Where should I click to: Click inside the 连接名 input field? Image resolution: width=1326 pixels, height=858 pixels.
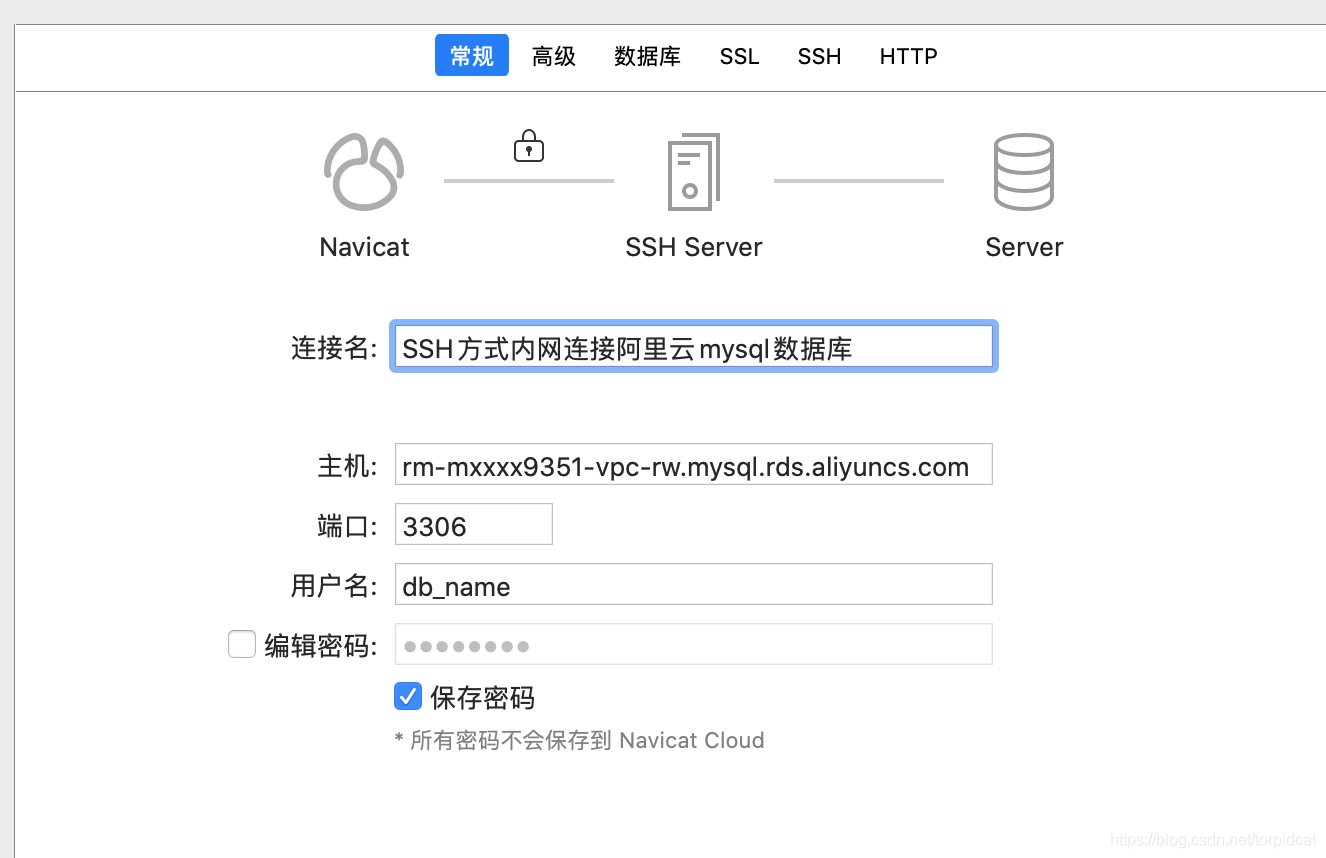pyautogui.click(x=693, y=346)
